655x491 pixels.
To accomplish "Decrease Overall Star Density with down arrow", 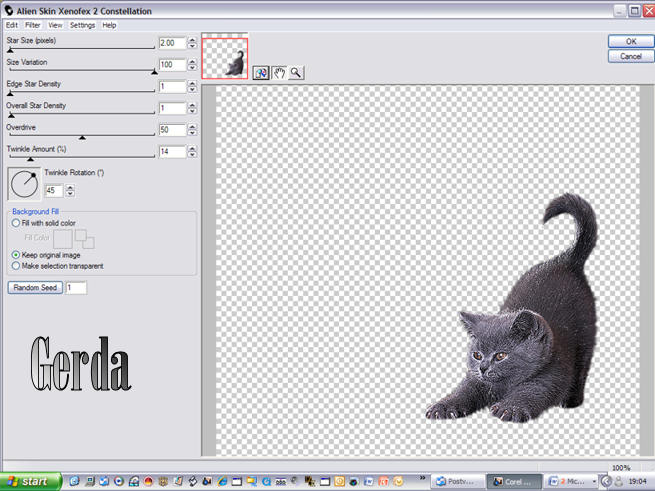I will [192, 111].
